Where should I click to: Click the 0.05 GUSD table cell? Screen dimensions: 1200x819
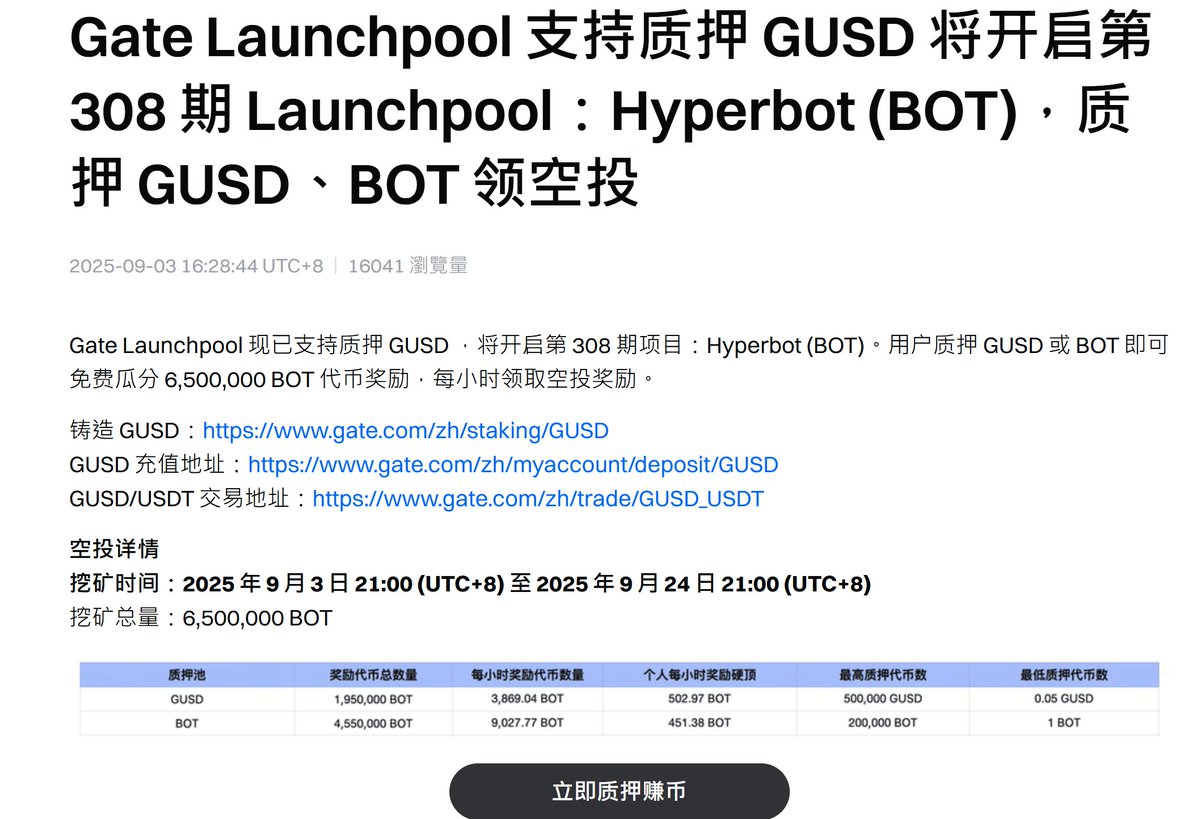pyautogui.click(x=1064, y=699)
